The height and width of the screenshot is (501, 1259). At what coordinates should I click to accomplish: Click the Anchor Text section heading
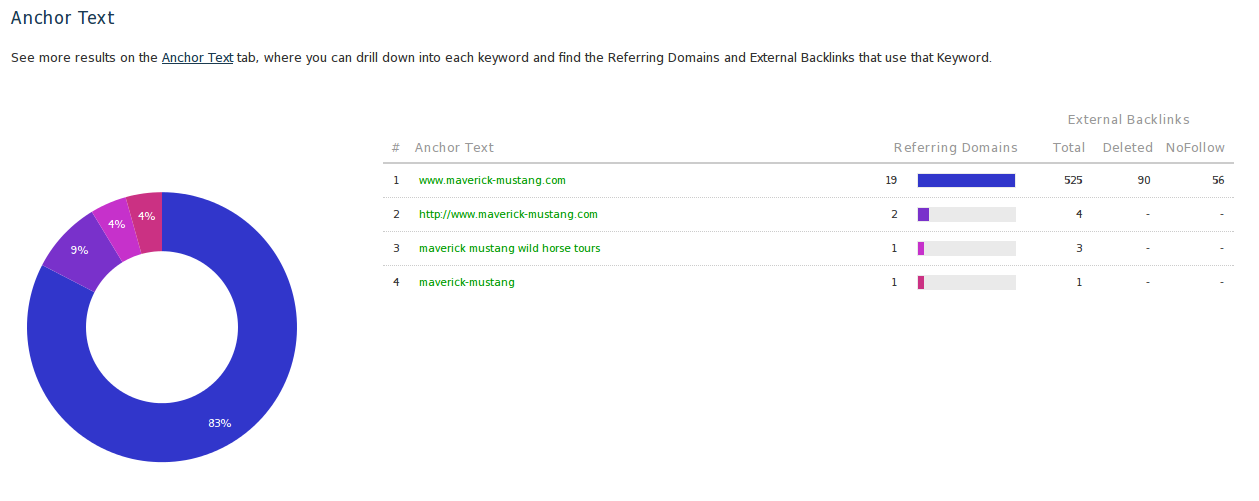62,18
